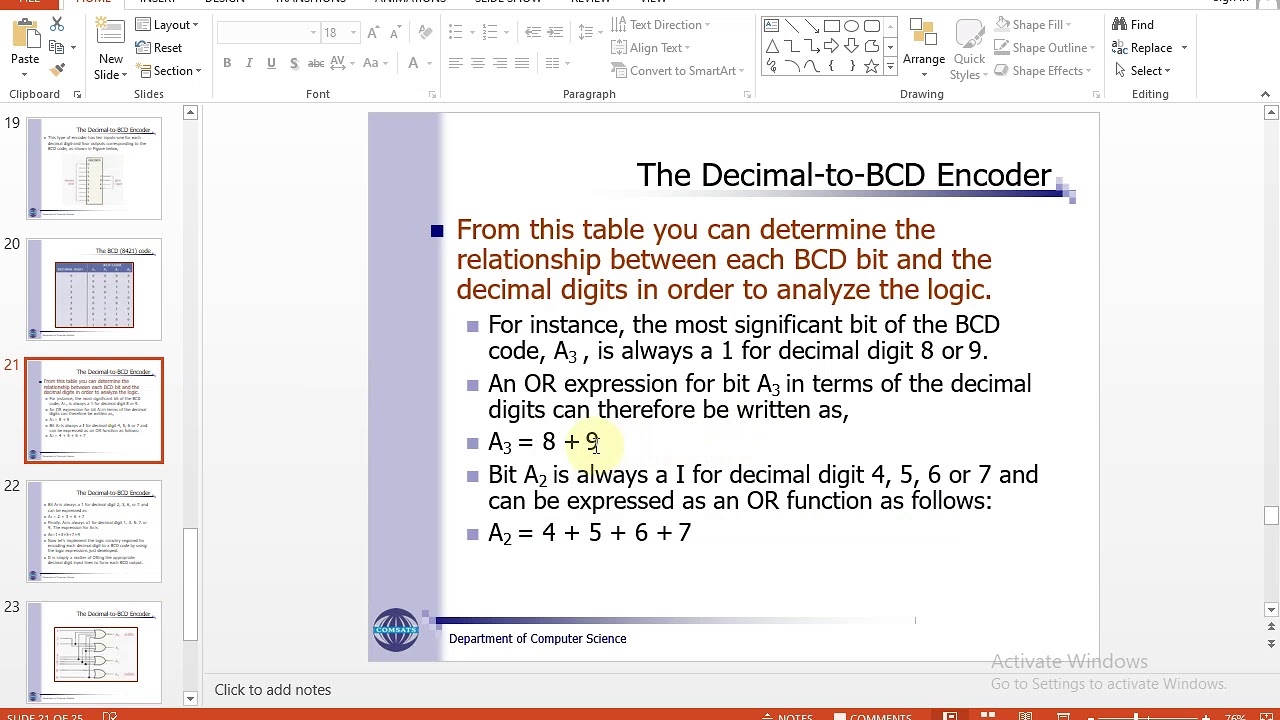
Task: Open Font dialog launcher
Action: (432, 95)
